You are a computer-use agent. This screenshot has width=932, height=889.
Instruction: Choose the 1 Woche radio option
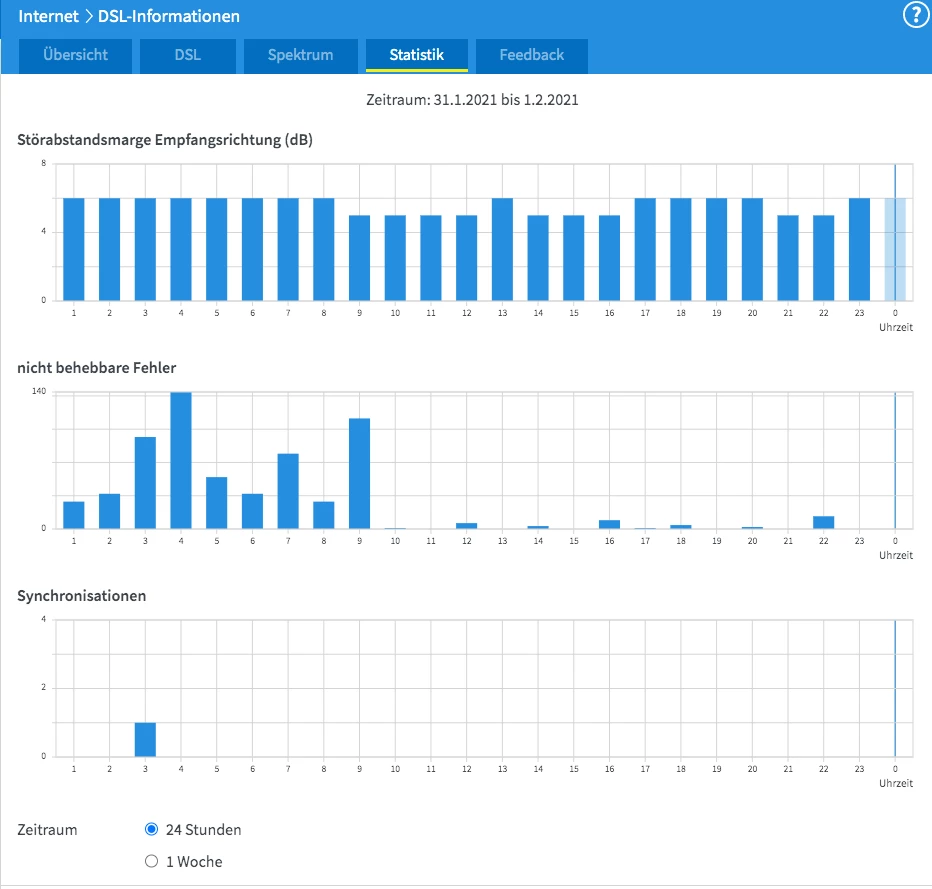tap(152, 861)
